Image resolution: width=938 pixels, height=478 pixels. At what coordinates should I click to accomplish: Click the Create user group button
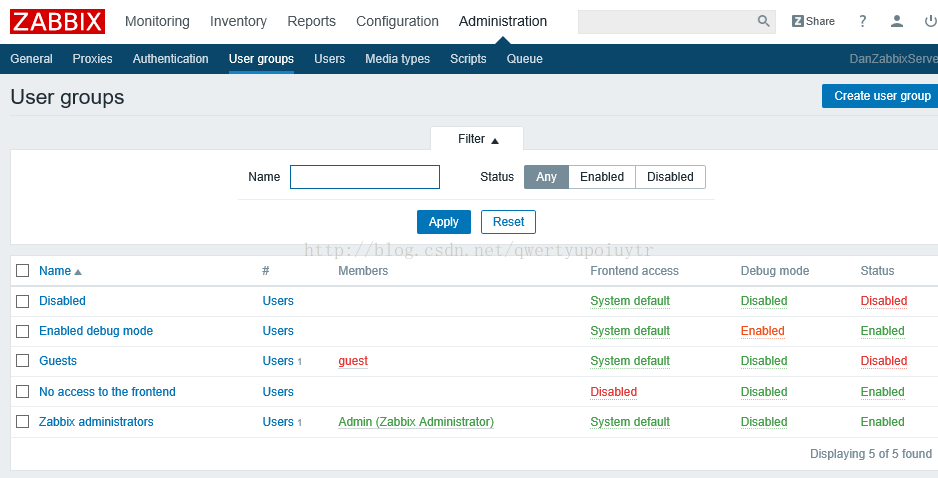[880, 96]
